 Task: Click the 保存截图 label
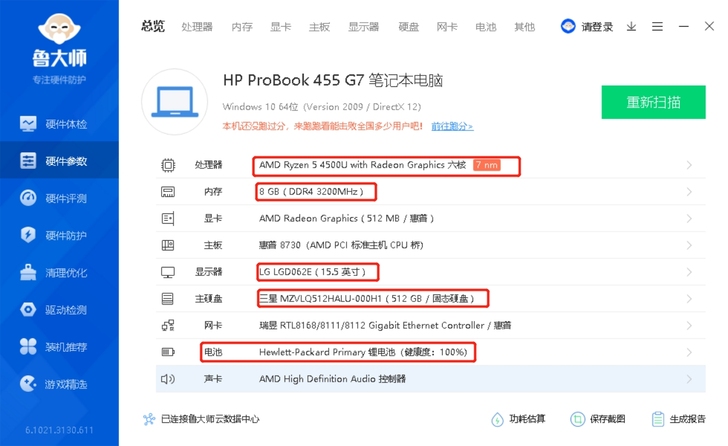tap(607, 419)
